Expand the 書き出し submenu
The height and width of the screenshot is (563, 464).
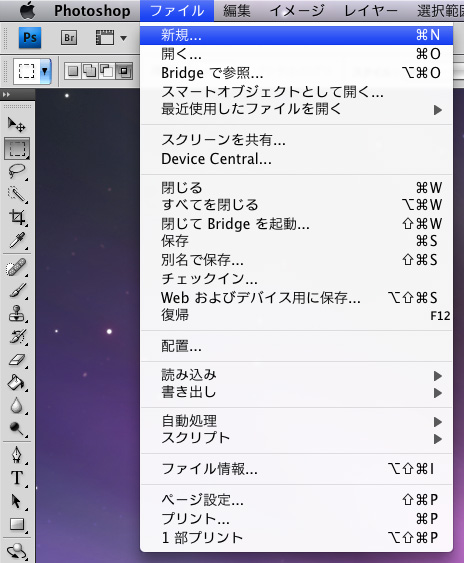pos(296,392)
